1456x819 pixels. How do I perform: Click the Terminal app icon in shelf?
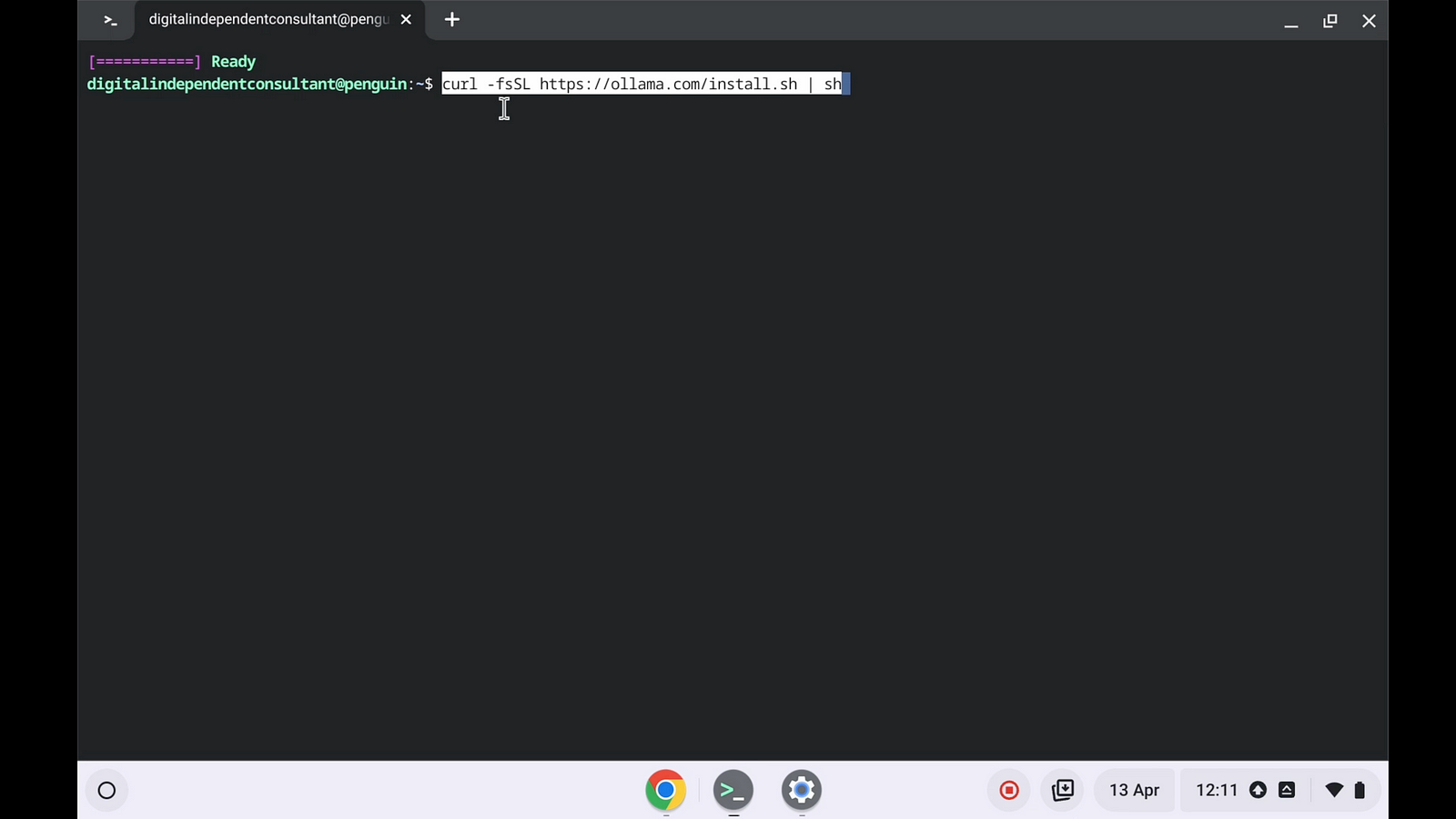(x=733, y=790)
